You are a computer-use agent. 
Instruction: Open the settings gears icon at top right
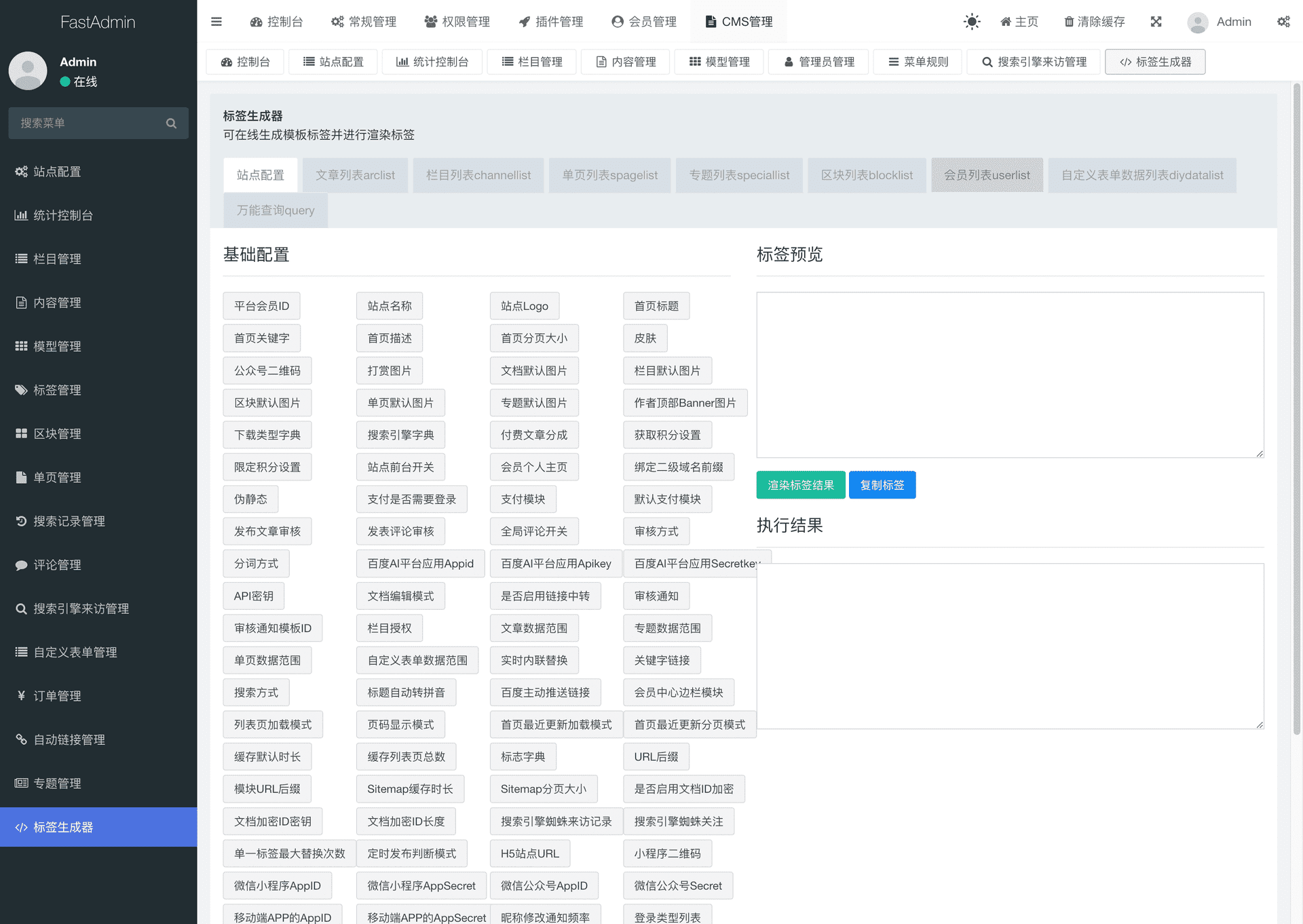(1283, 22)
